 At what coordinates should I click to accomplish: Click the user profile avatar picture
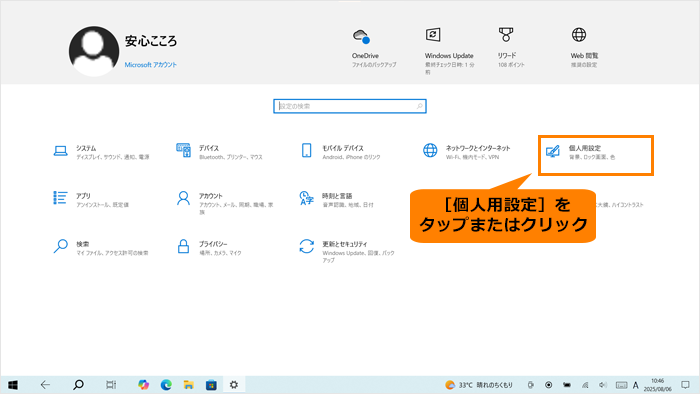point(94,51)
